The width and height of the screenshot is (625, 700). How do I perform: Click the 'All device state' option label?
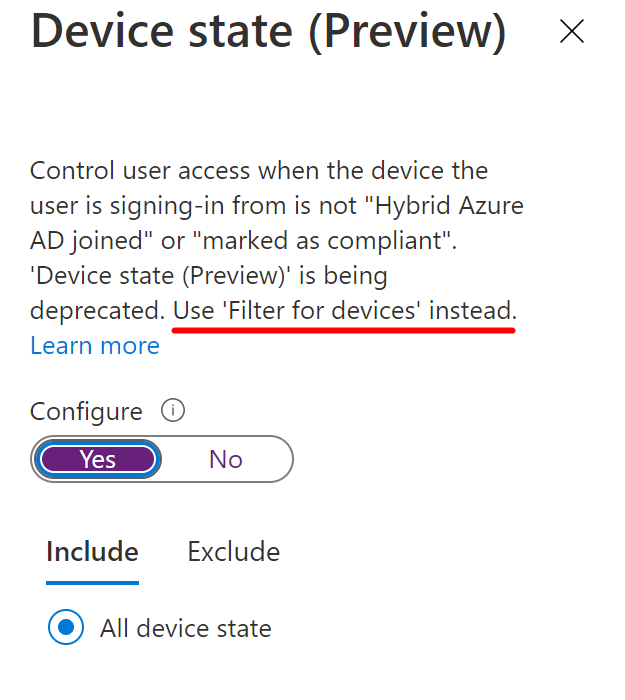(185, 629)
